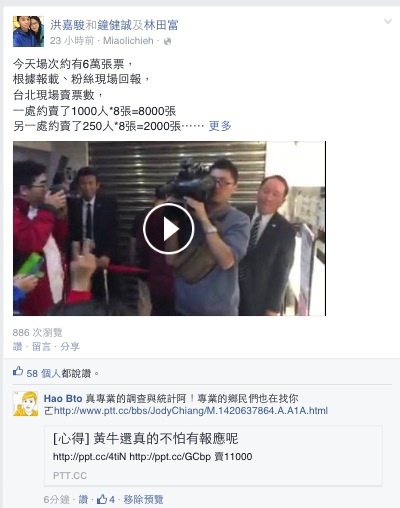Share the post with 分享

click(x=70, y=347)
